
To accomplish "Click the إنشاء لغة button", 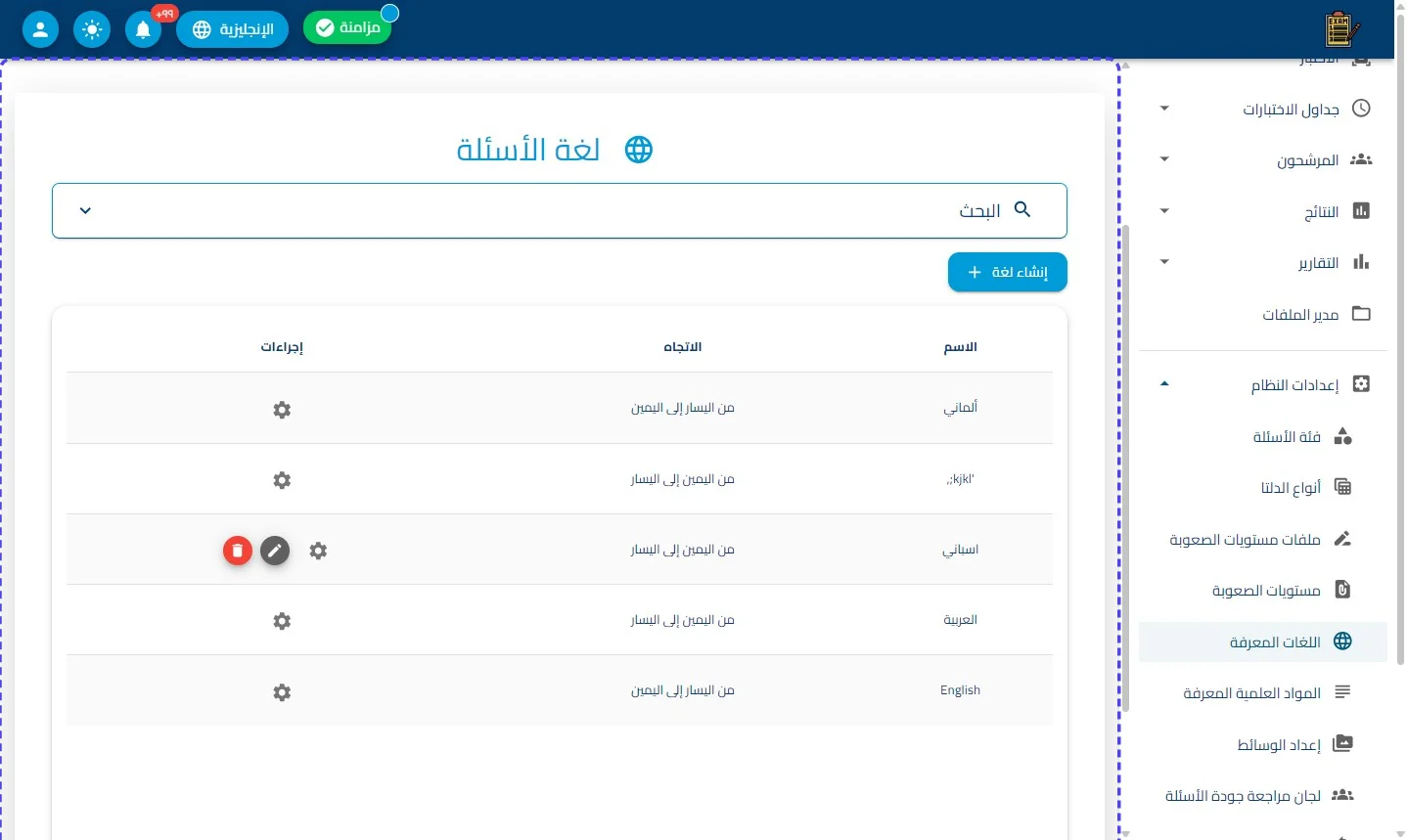I will [1008, 272].
